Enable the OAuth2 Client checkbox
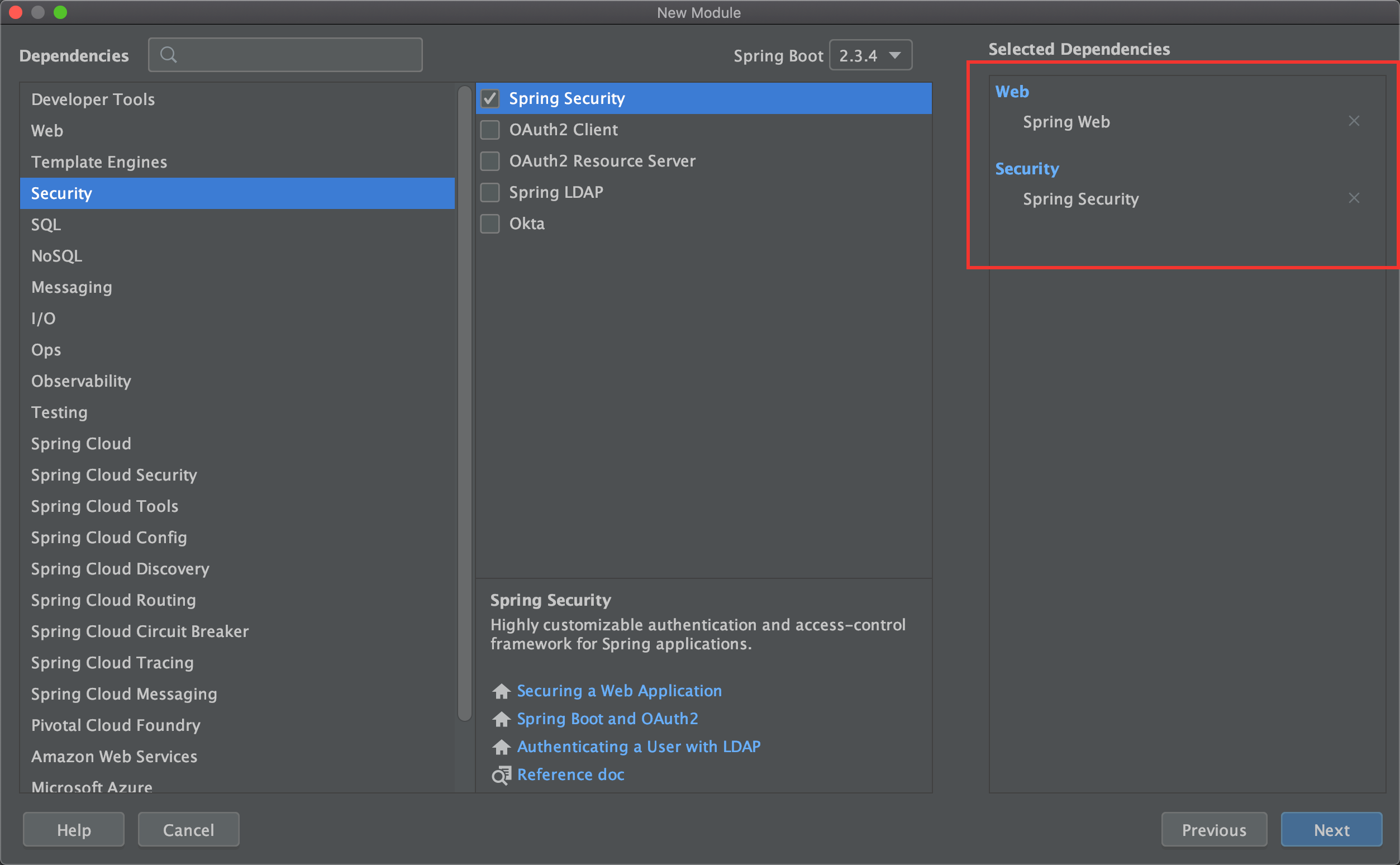 (490, 130)
